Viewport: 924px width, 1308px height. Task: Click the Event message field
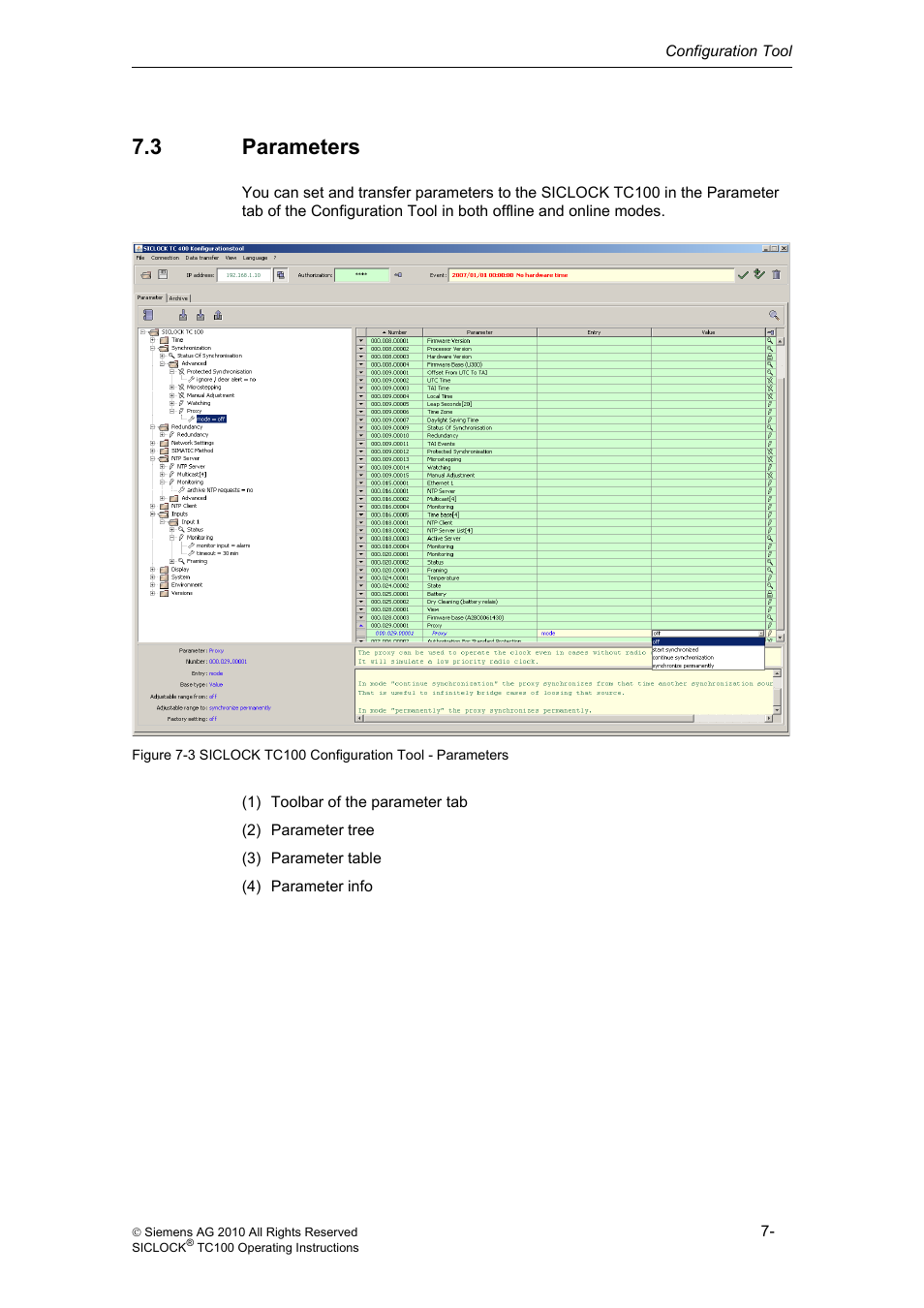pos(591,275)
